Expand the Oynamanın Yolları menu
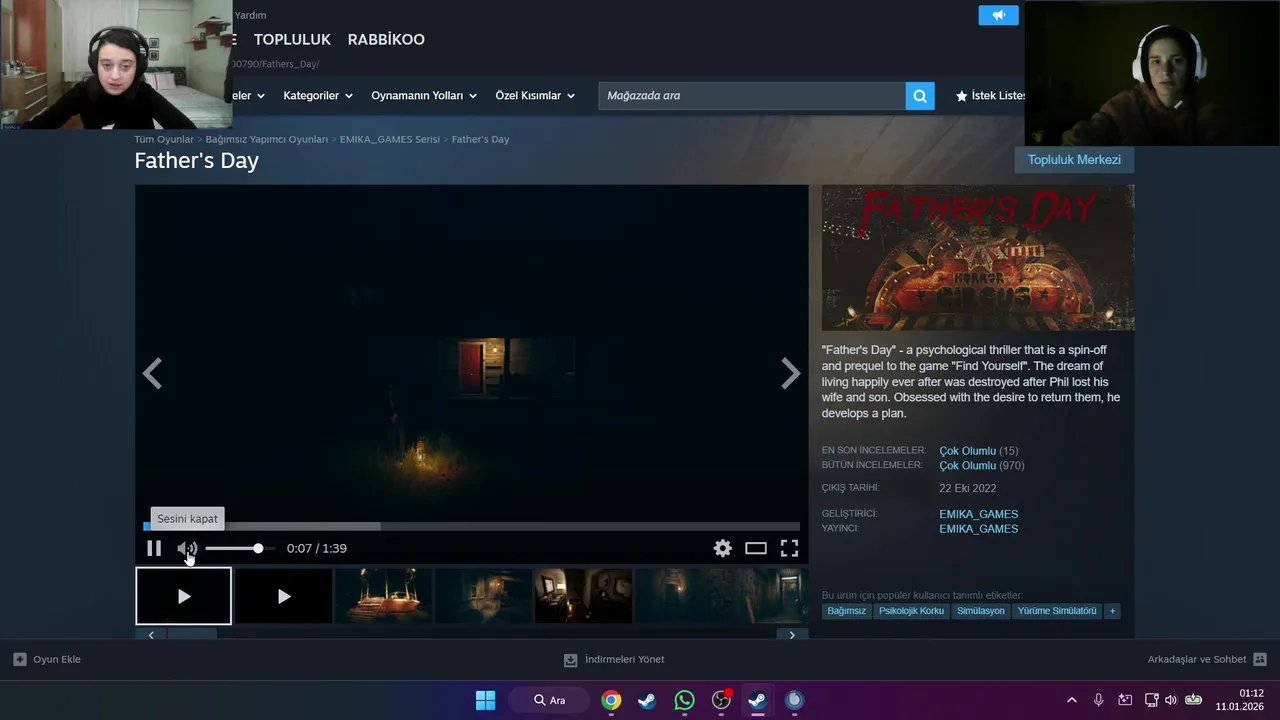 tap(424, 96)
